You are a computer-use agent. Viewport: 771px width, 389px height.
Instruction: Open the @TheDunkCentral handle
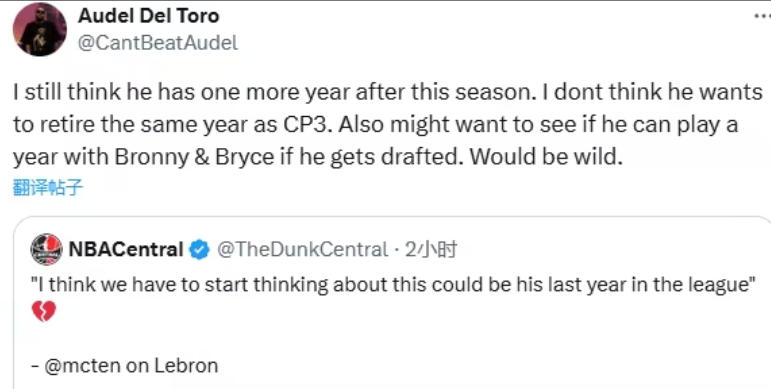[302, 250]
